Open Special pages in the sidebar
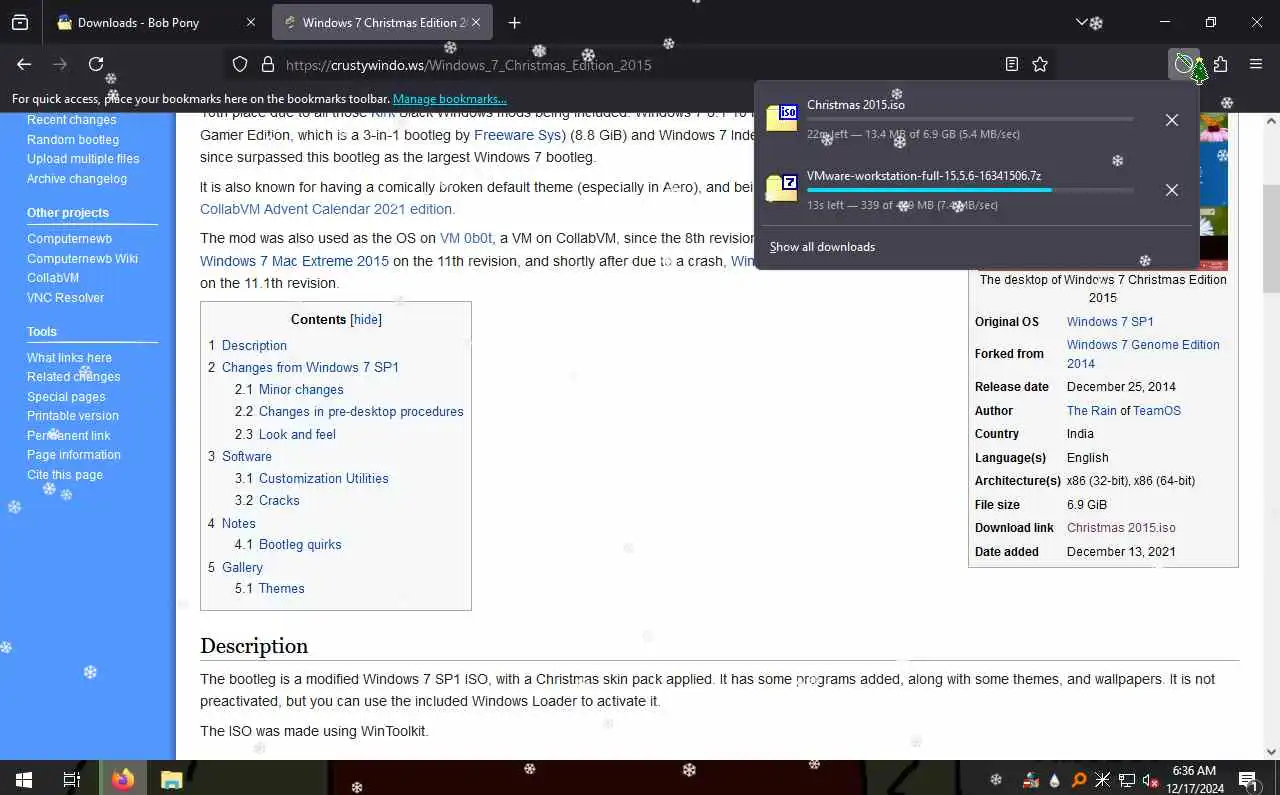This screenshot has width=1280, height=795. [x=66, y=397]
